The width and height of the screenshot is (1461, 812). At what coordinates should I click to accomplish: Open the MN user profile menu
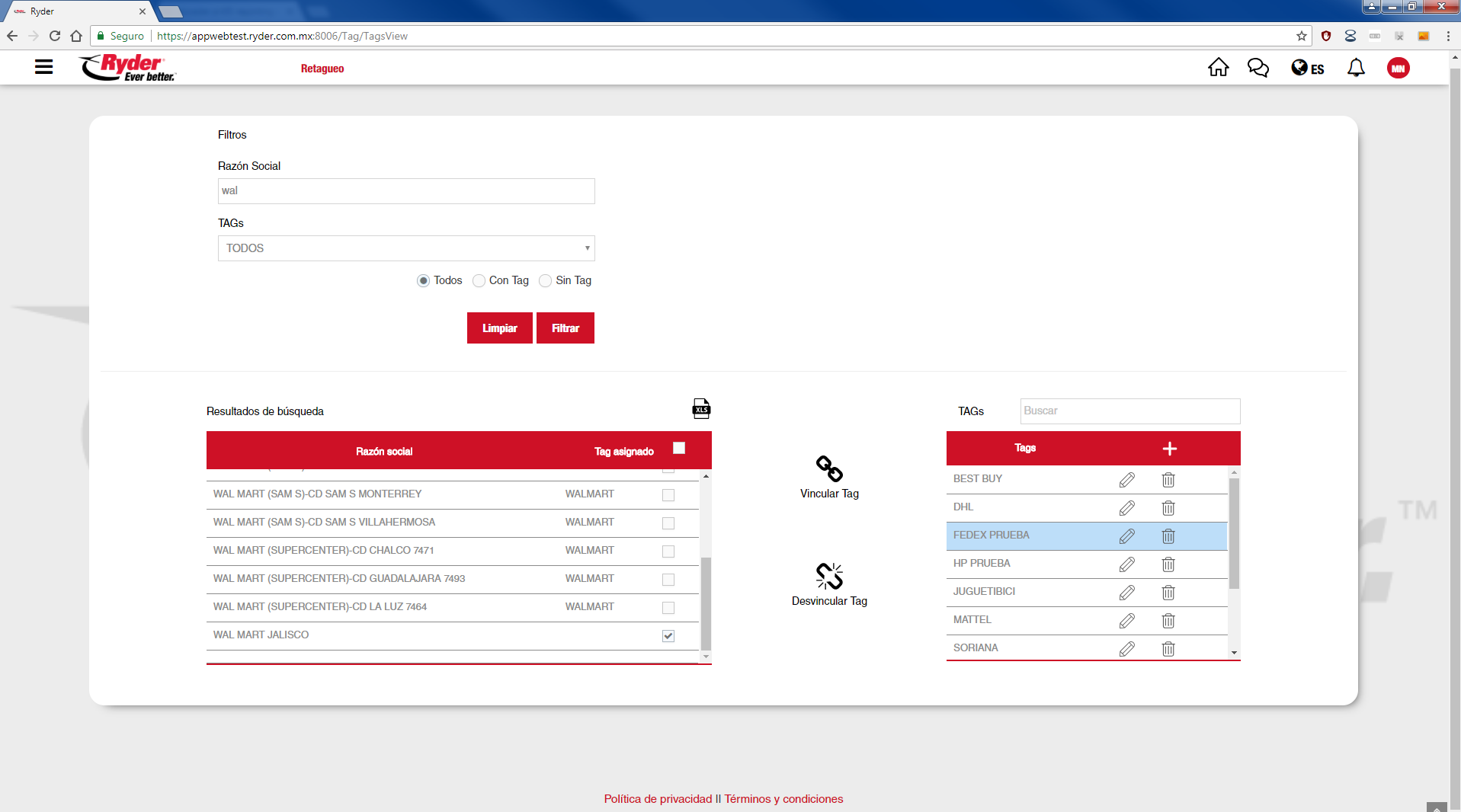click(x=1398, y=69)
